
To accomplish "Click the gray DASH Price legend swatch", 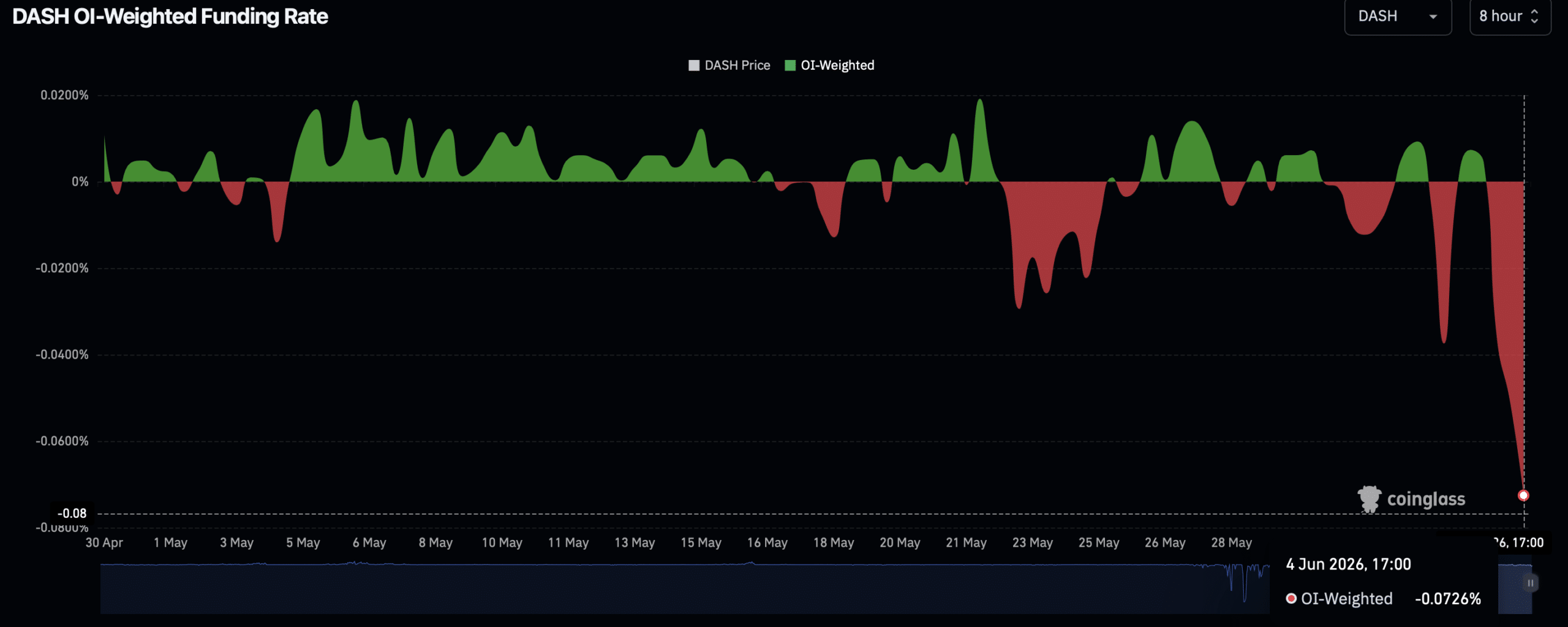I will (x=694, y=66).
